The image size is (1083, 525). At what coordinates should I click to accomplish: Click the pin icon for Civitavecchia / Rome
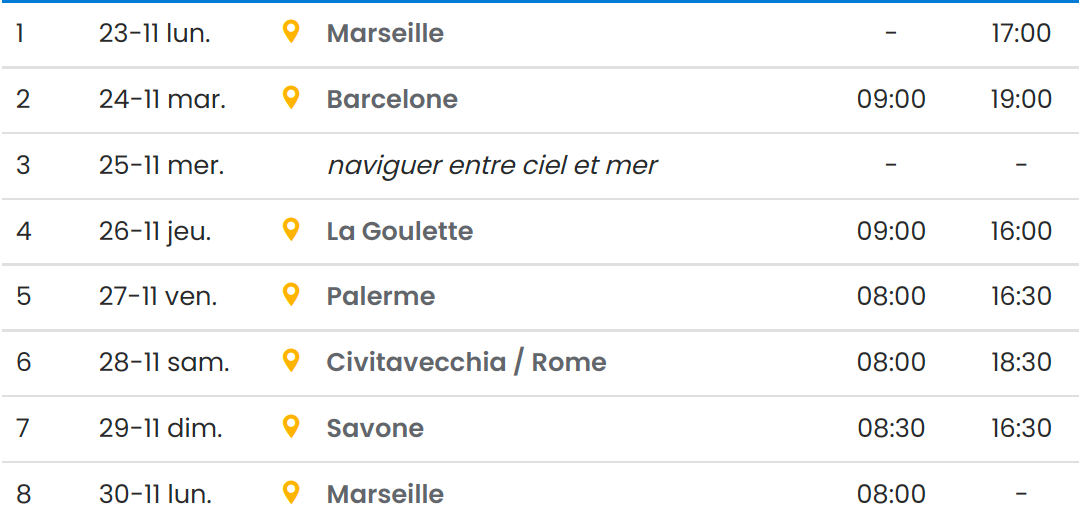(x=291, y=361)
